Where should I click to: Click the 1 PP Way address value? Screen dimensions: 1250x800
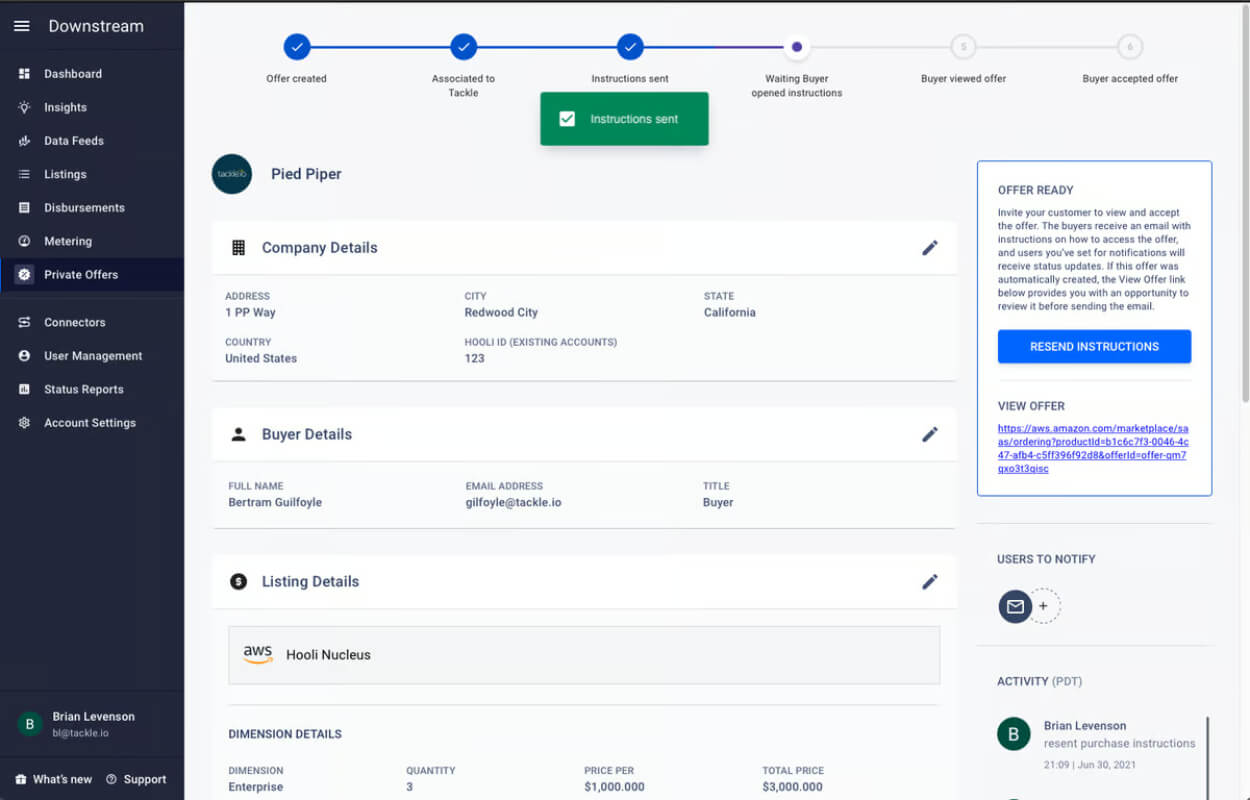[x=250, y=312]
